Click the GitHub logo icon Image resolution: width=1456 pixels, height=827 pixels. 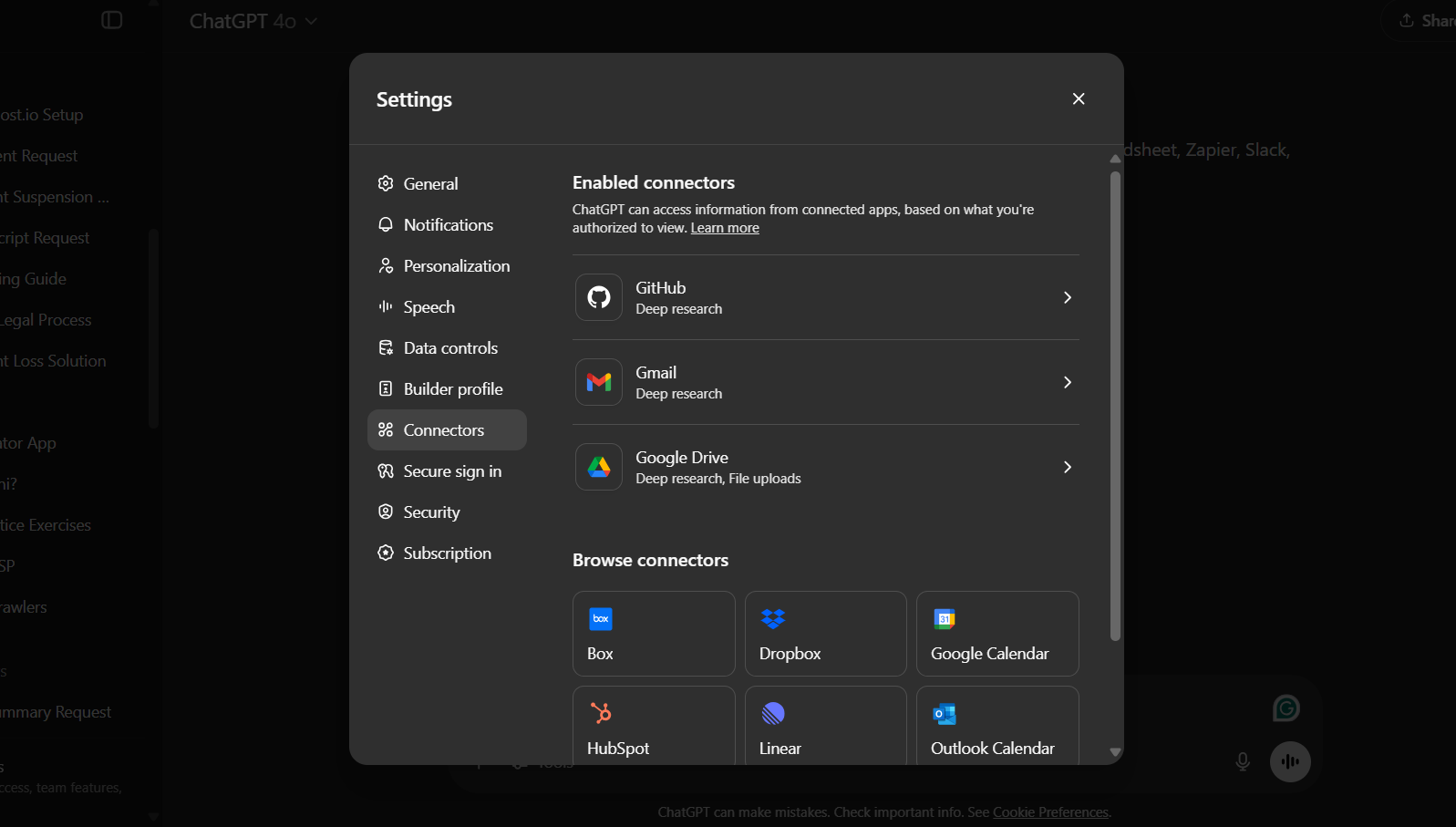click(x=599, y=297)
